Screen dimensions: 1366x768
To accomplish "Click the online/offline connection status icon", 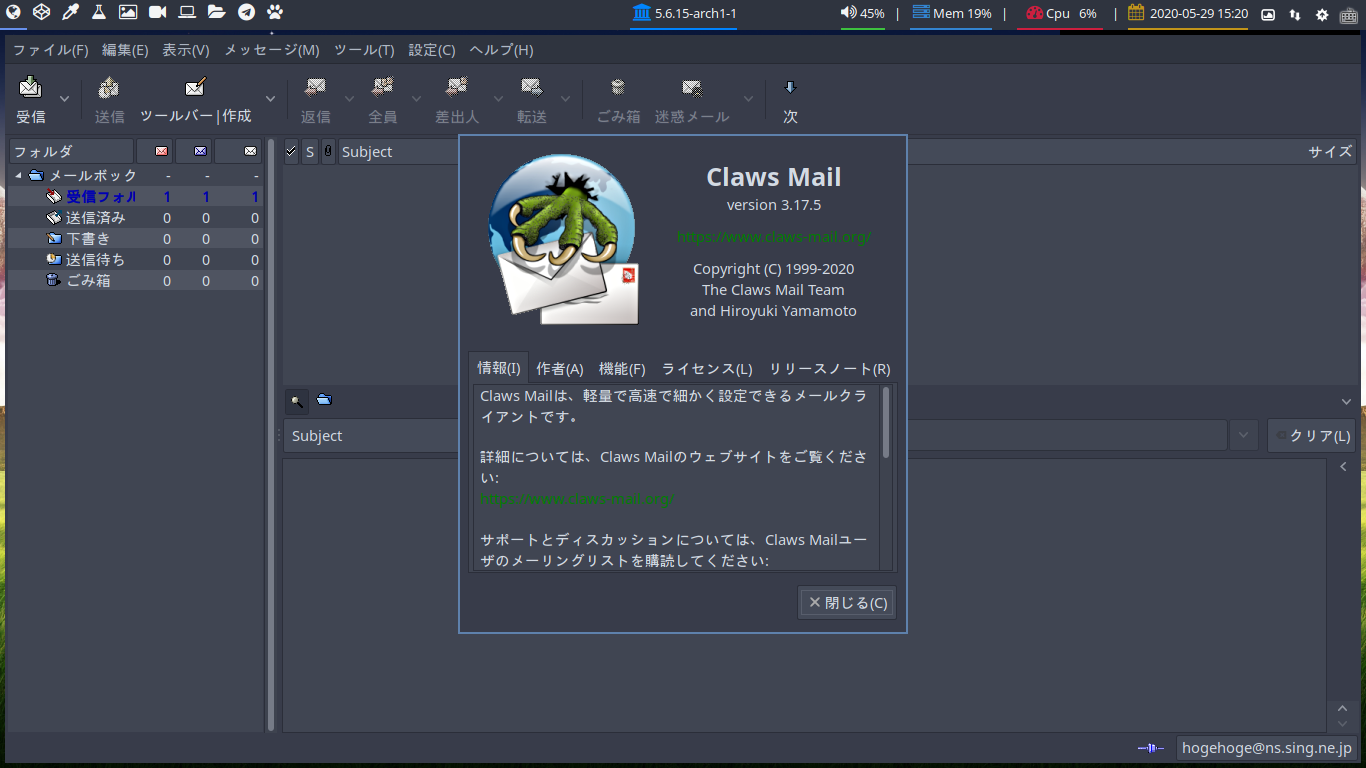I will click(1151, 748).
